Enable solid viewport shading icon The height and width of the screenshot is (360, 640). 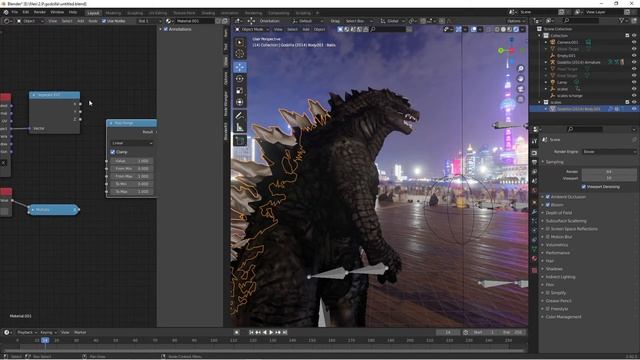click(x=503, y=29)
